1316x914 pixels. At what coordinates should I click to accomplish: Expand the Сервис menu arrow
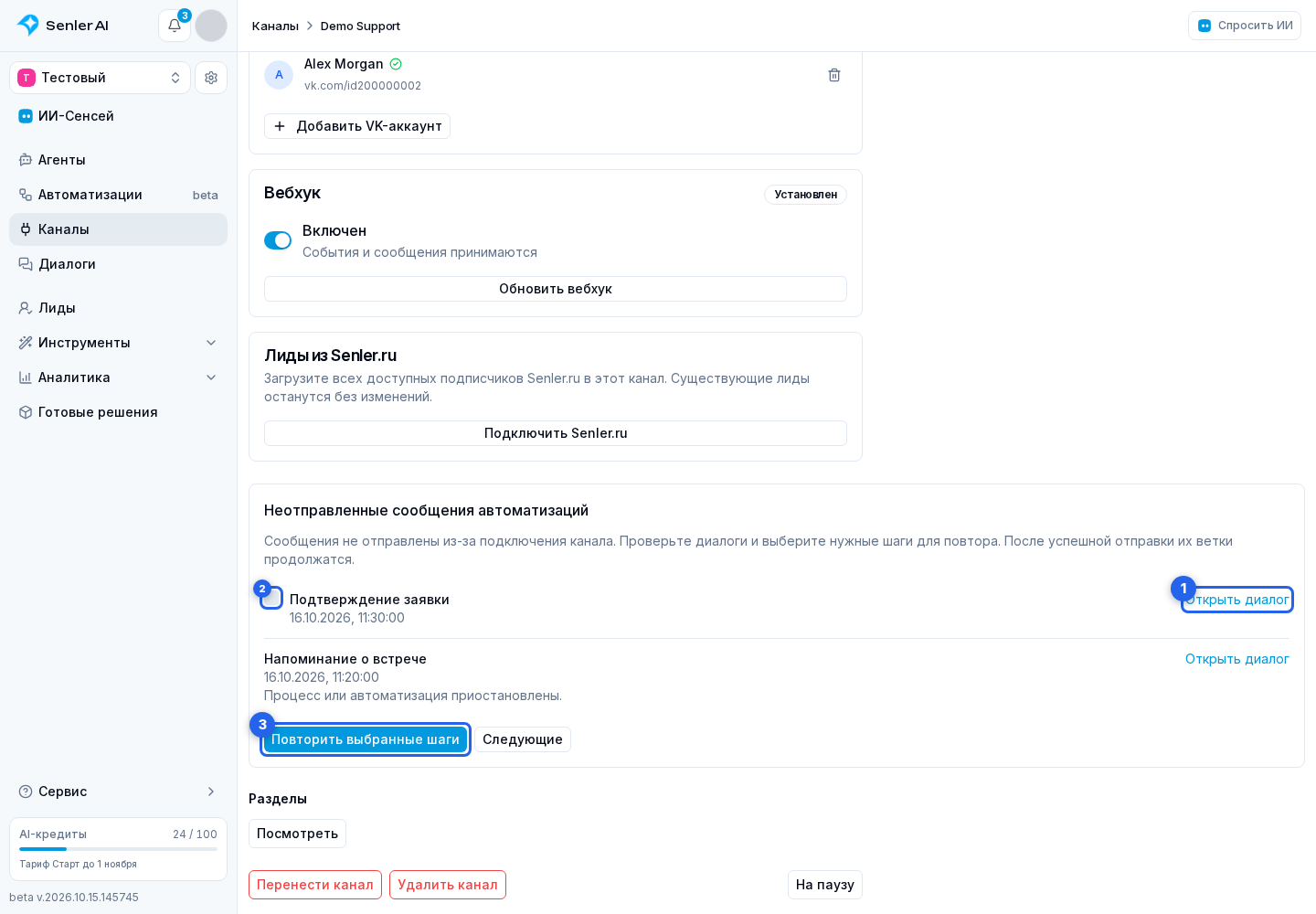pyautogui.click(x=211, y=792)
